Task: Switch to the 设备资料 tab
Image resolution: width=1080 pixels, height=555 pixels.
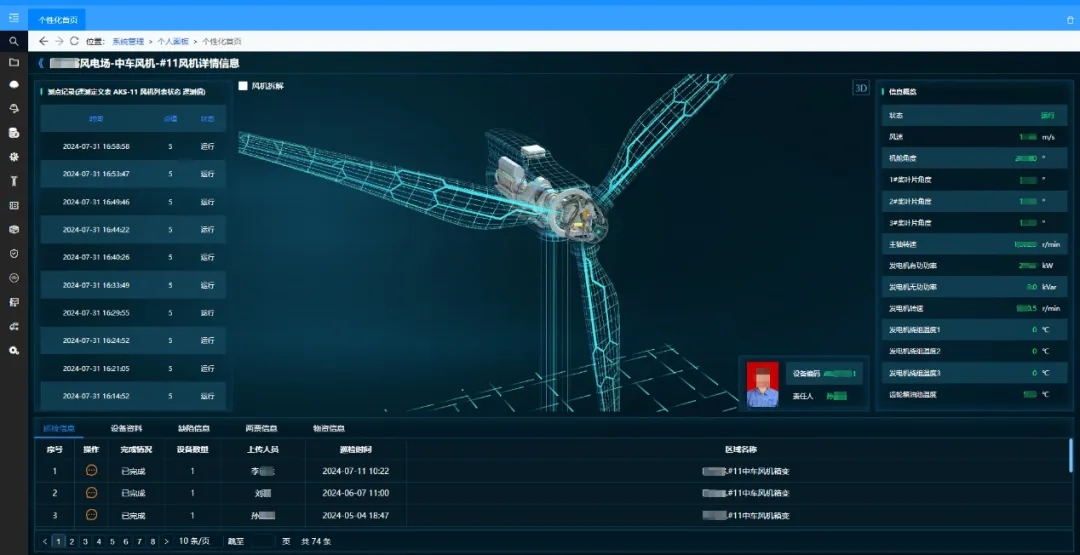Action: [x=126, y=428]
